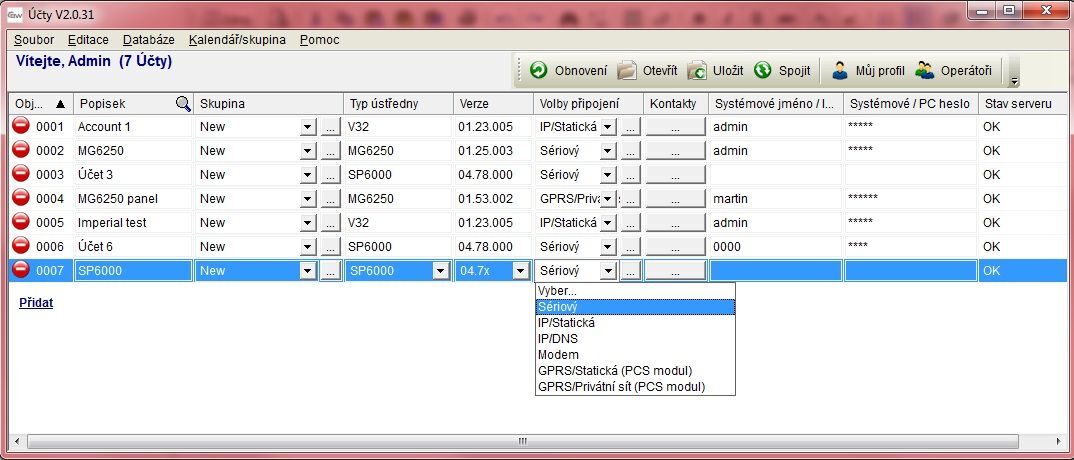Open account with Otevřít folder icon

(627, 71)
